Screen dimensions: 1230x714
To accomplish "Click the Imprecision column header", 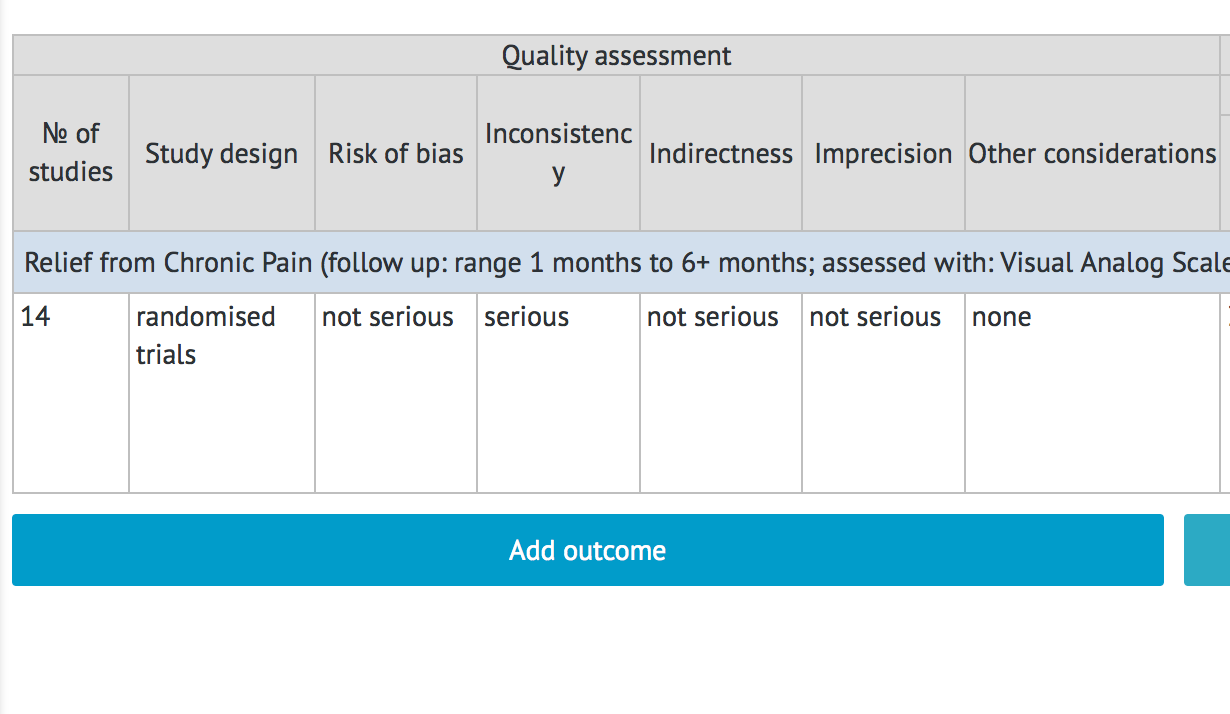I will [x=883, y=154].
